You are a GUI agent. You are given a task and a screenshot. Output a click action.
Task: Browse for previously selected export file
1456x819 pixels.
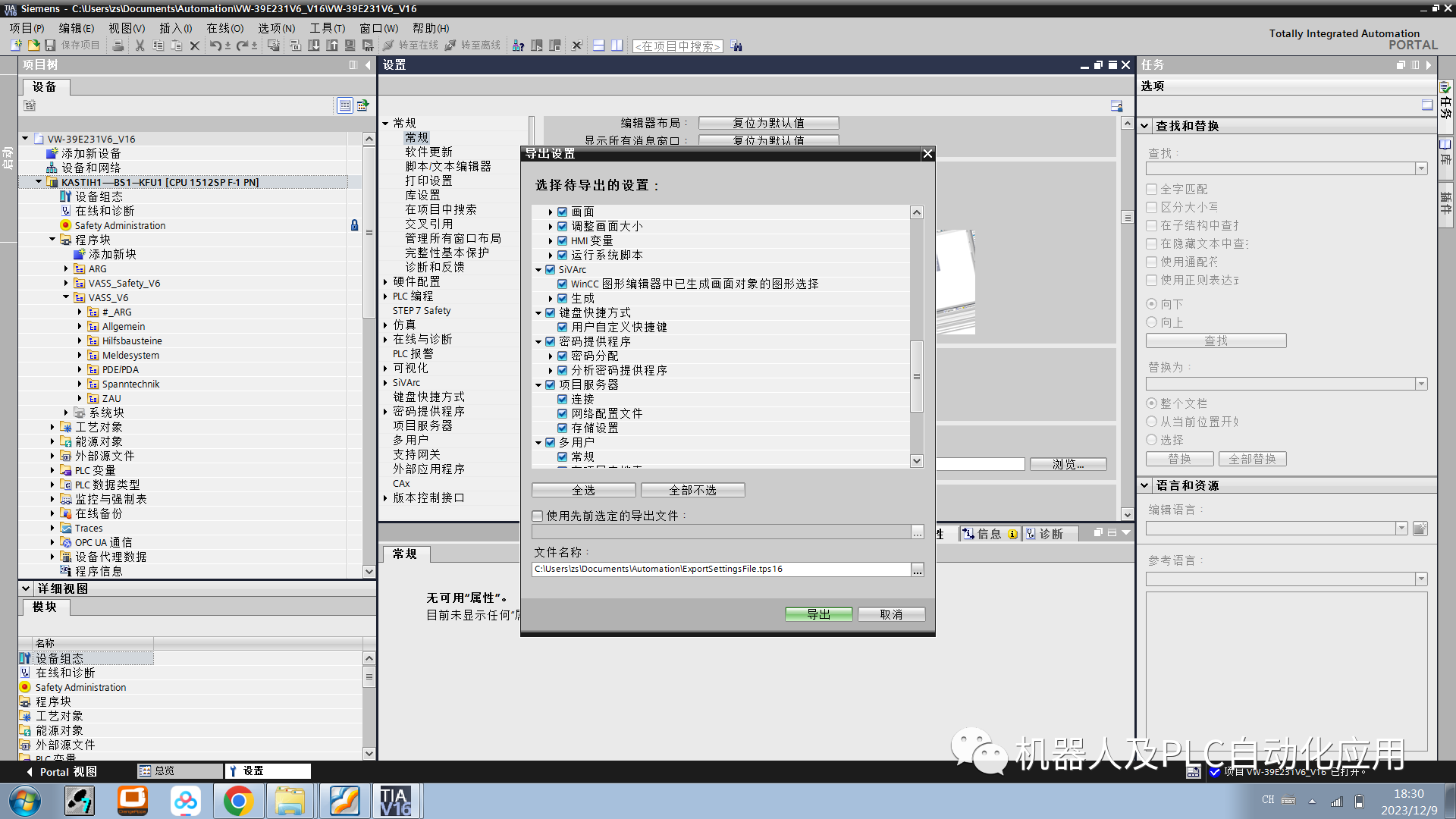click(918, 532)
